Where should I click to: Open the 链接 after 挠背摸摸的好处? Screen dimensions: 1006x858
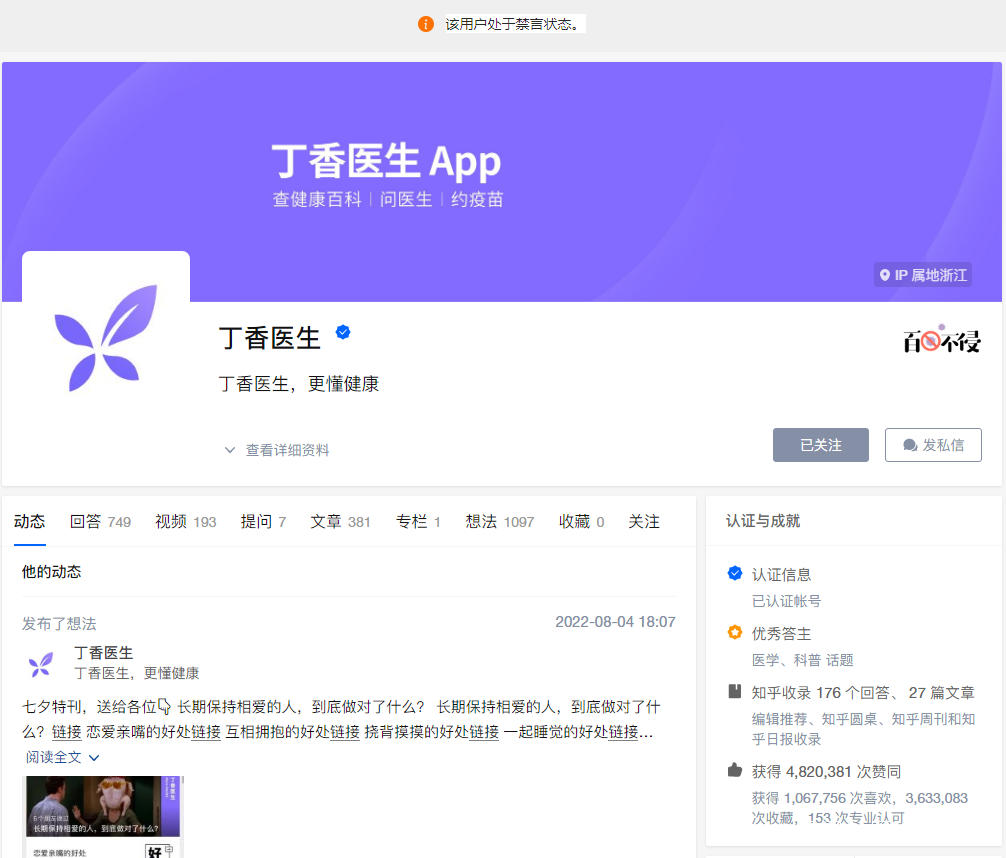click(x=484, y=732)
